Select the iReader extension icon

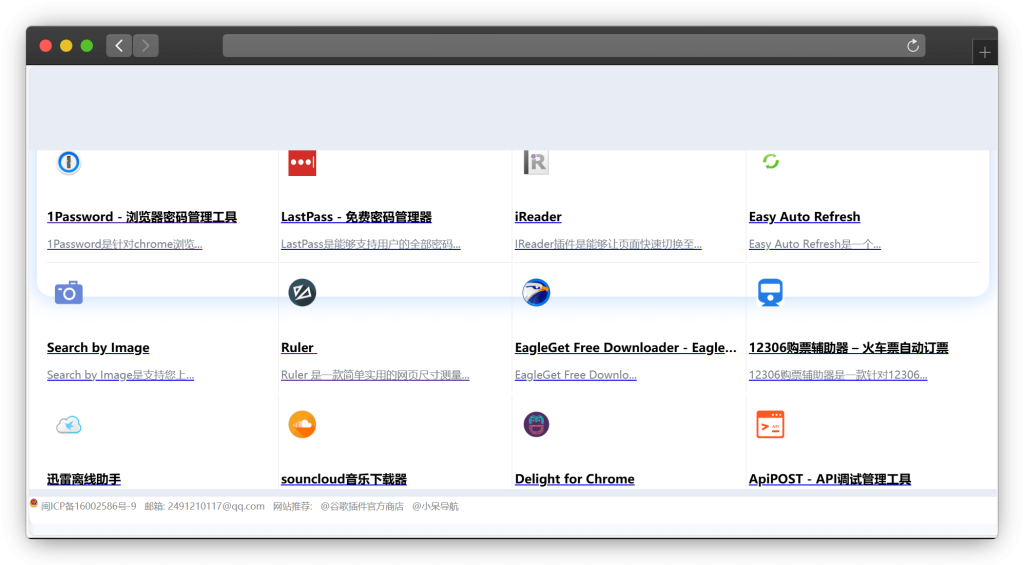point(536,162)
